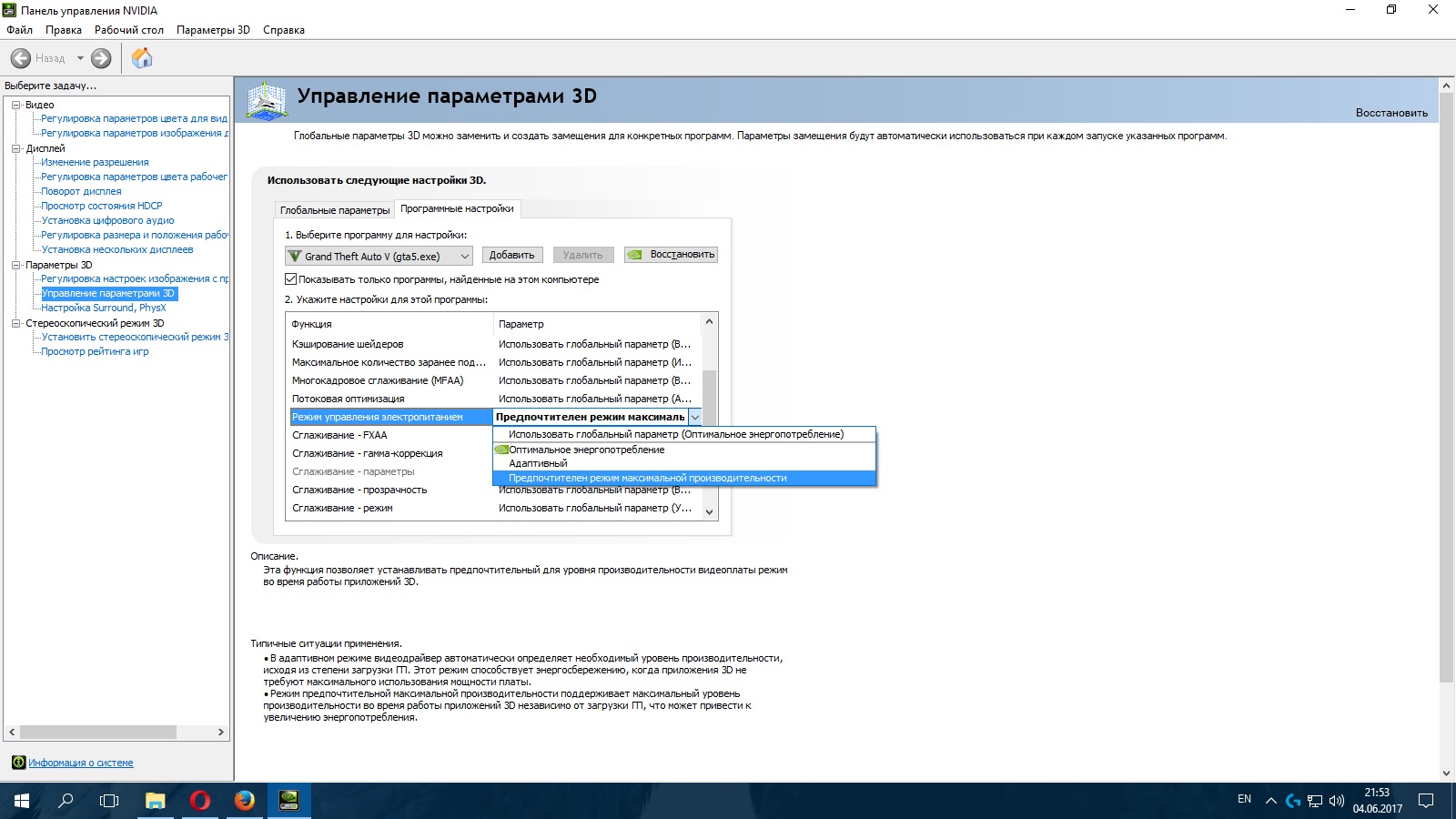Show hidden system tray icons

(1271, 801)
